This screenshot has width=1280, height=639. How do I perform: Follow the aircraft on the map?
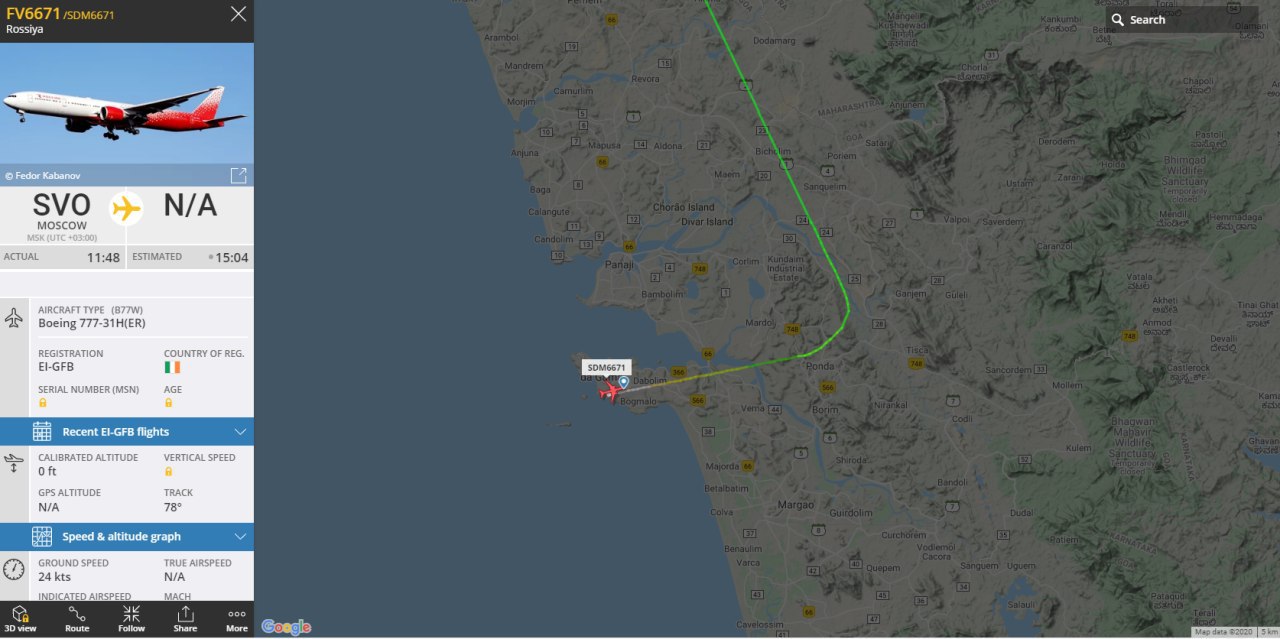coord(131,619)
